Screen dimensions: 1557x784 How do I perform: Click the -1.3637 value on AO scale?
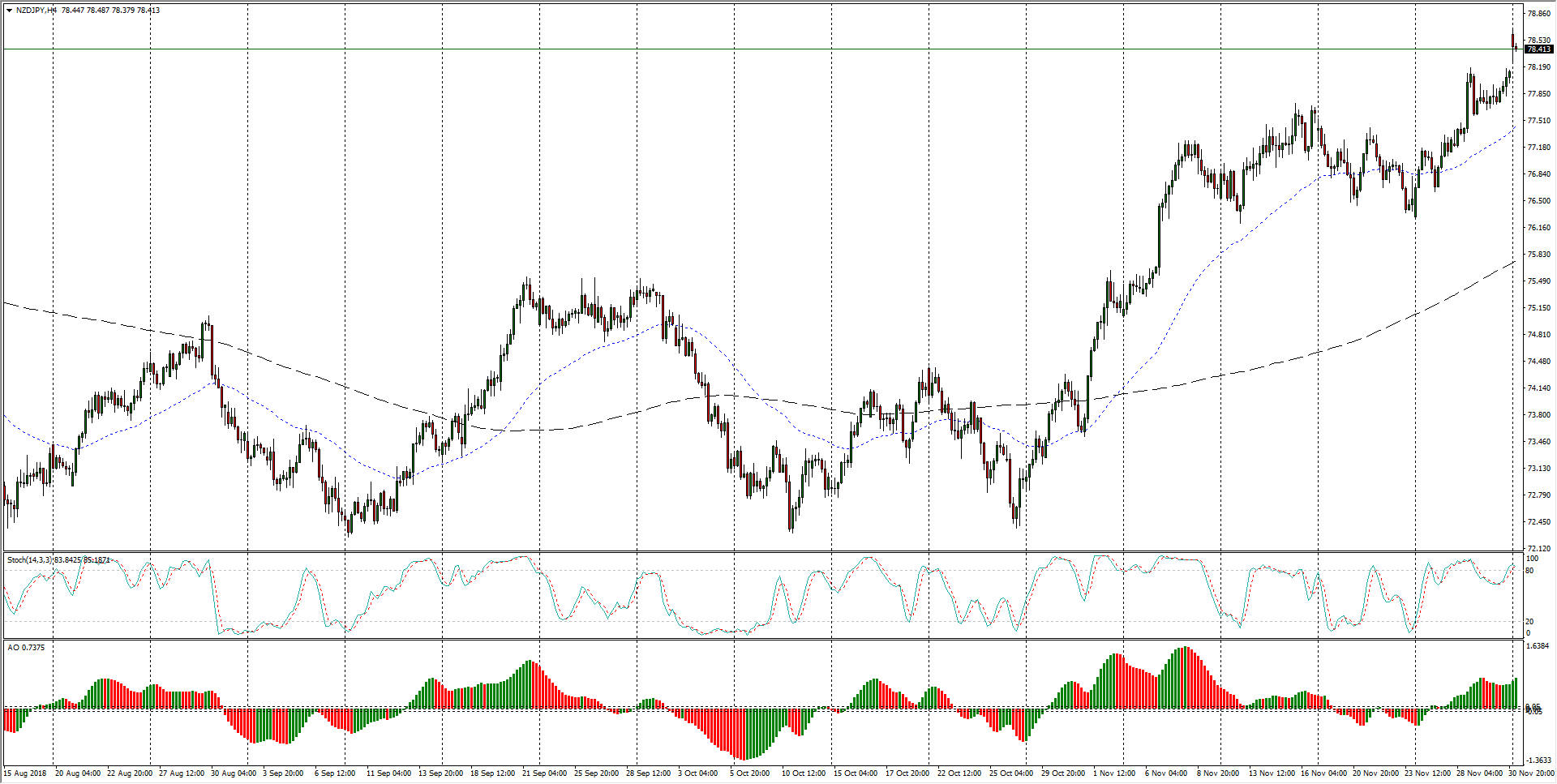tap(1538, 760)
